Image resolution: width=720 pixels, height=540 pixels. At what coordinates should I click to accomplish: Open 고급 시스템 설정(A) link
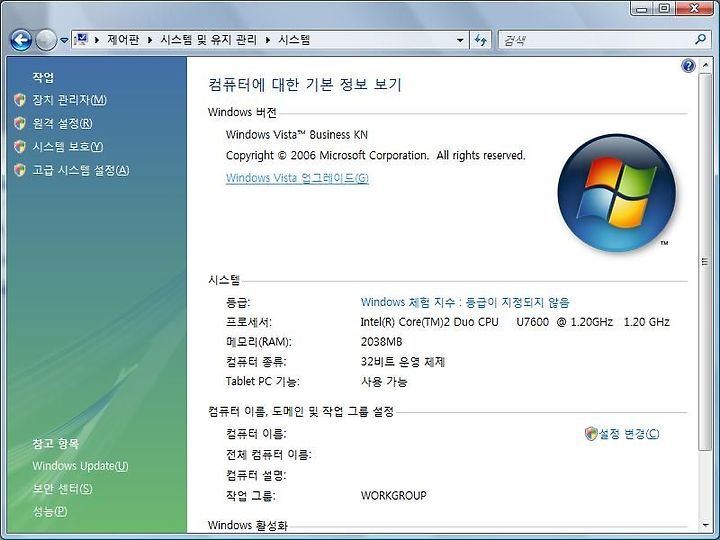coord(81,170)
